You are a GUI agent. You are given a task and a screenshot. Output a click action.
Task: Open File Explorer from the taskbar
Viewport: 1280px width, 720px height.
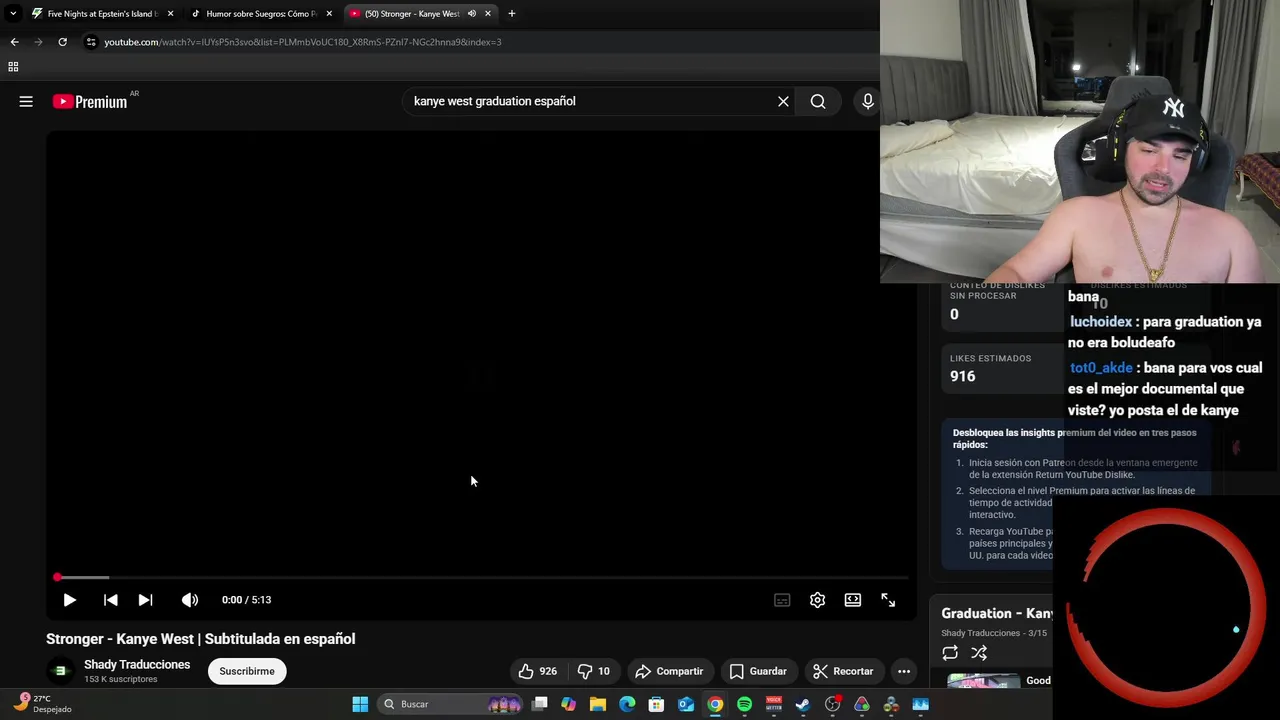coord(598,704)
